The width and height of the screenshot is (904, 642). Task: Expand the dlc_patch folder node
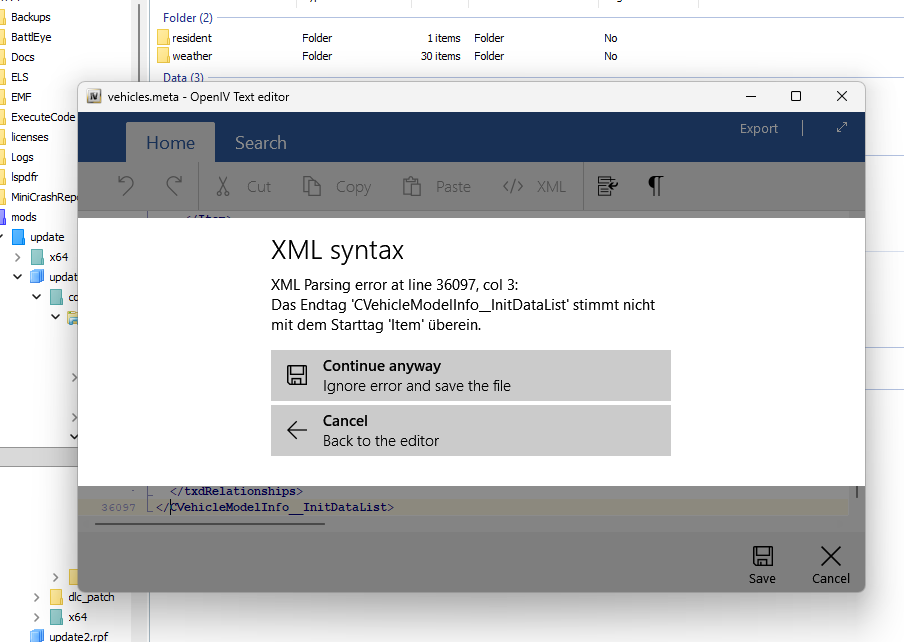coord(36,597)
